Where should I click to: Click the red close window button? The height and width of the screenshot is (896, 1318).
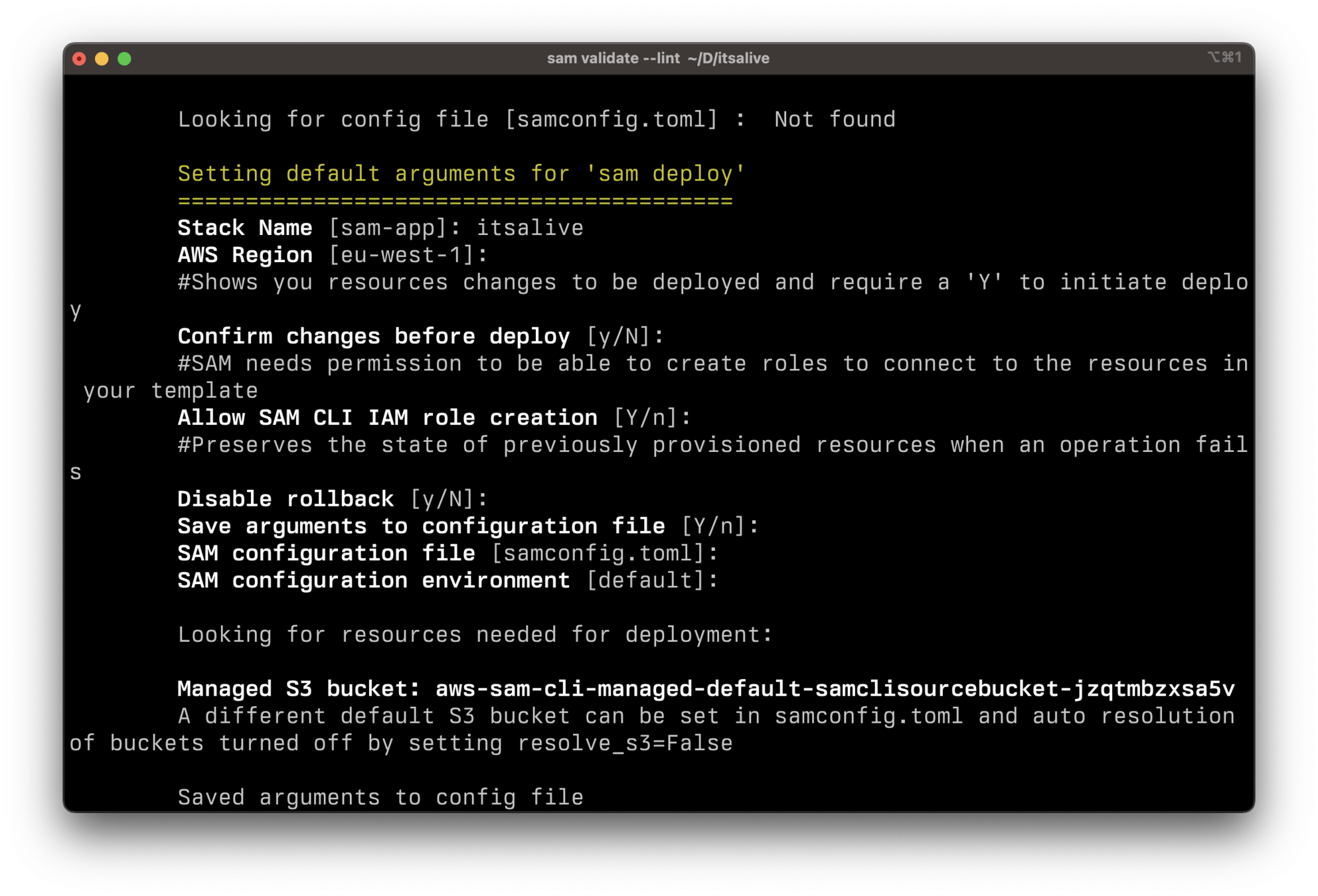(79, 59)
